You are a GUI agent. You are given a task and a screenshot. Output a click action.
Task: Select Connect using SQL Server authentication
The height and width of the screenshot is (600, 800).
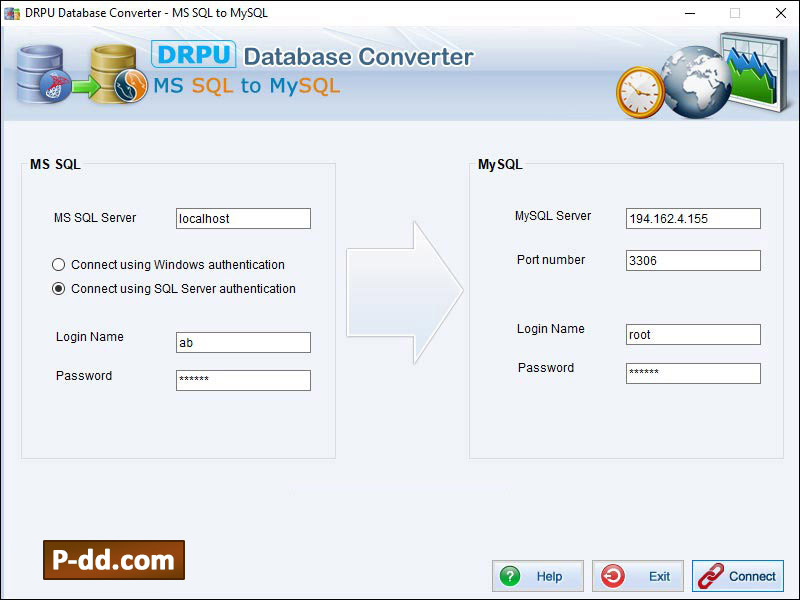click(x=60, y=289)
